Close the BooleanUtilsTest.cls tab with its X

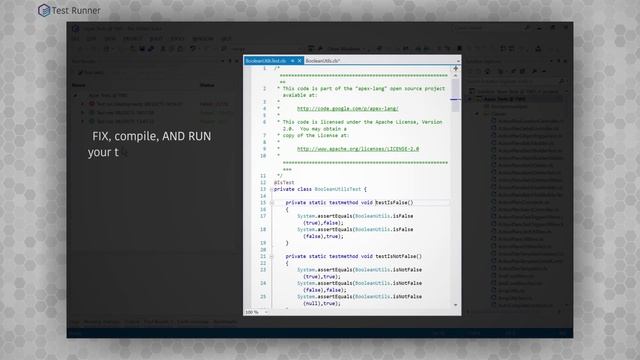[299, 61]
